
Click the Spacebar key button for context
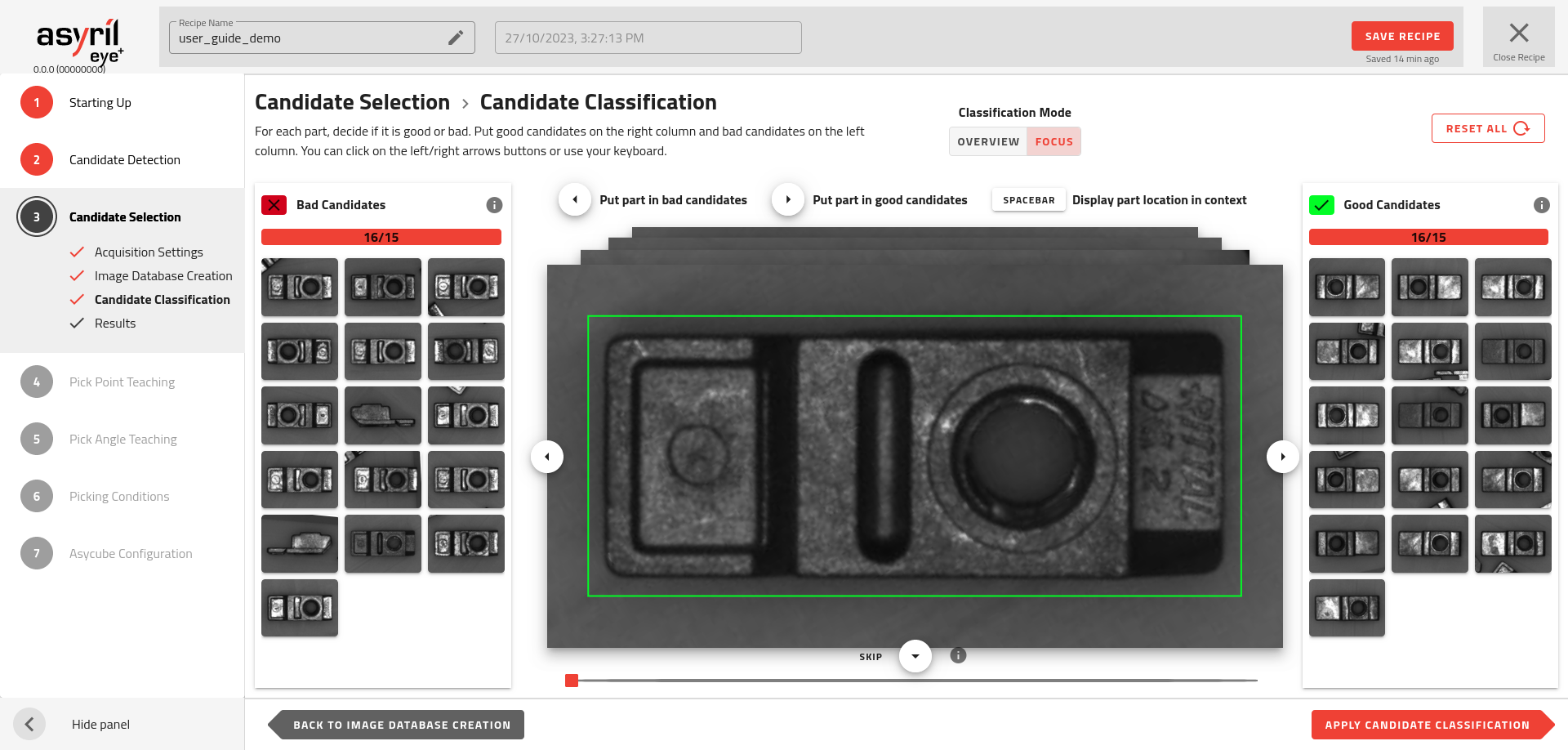pyautogui.click(x=1028, y=200)
